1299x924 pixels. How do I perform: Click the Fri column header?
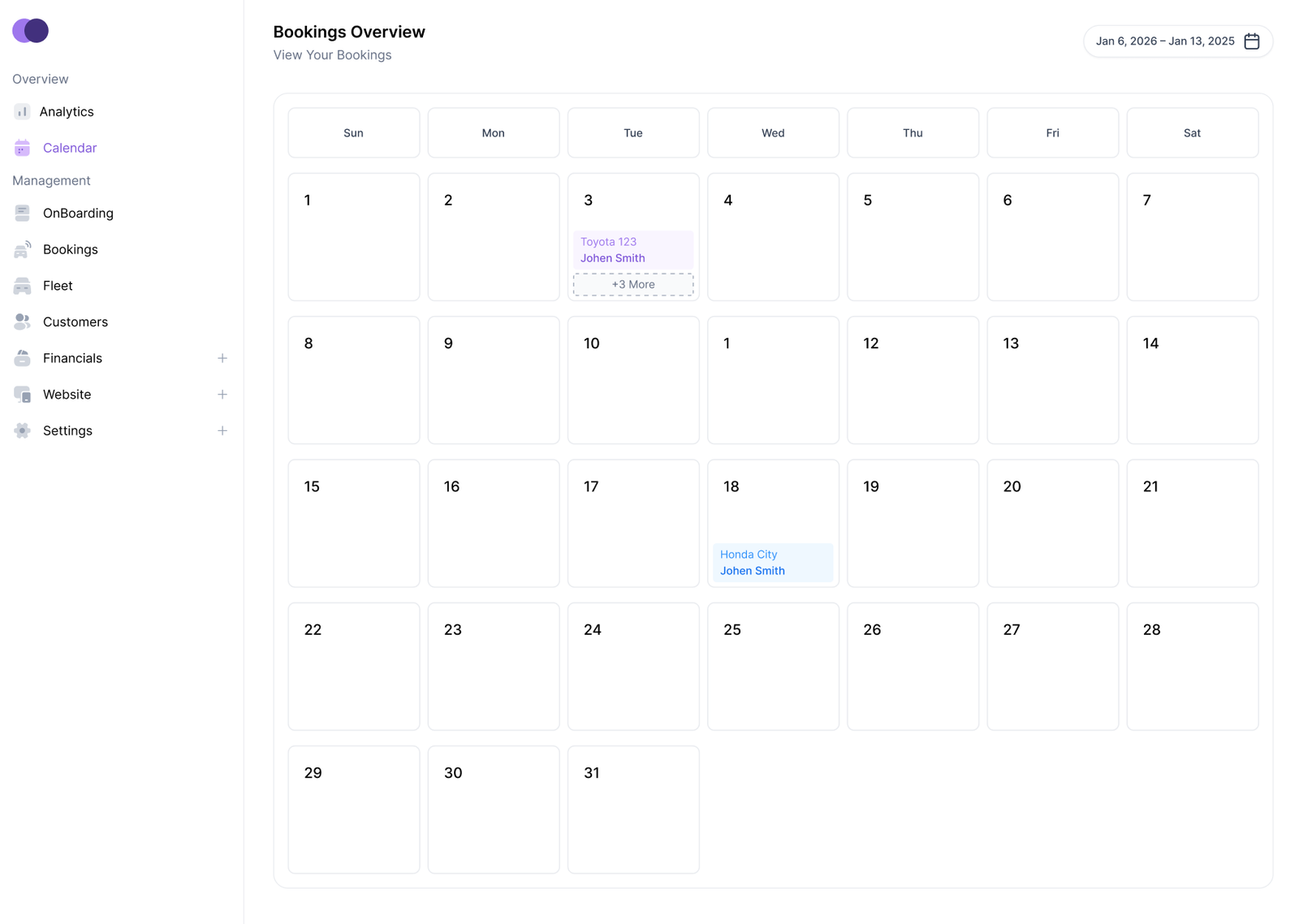click(x=1053, y=133)
